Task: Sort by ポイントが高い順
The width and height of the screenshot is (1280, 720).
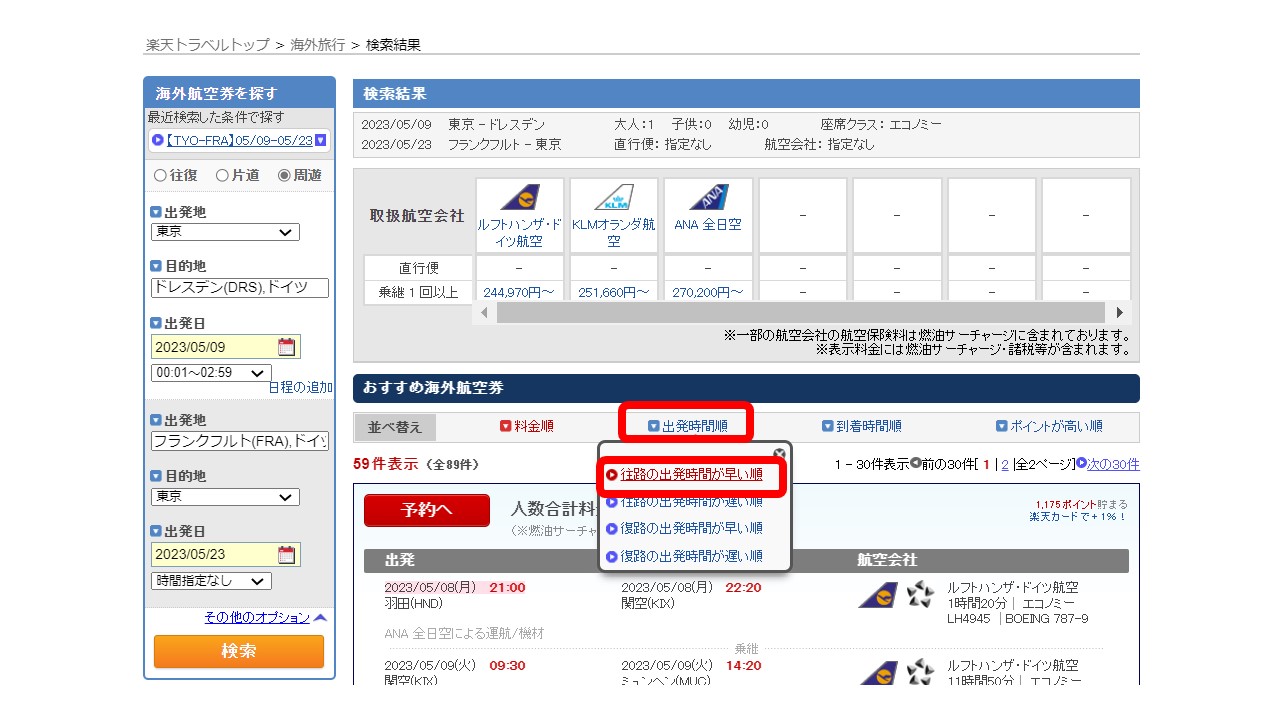Action: pos(1049,426)
